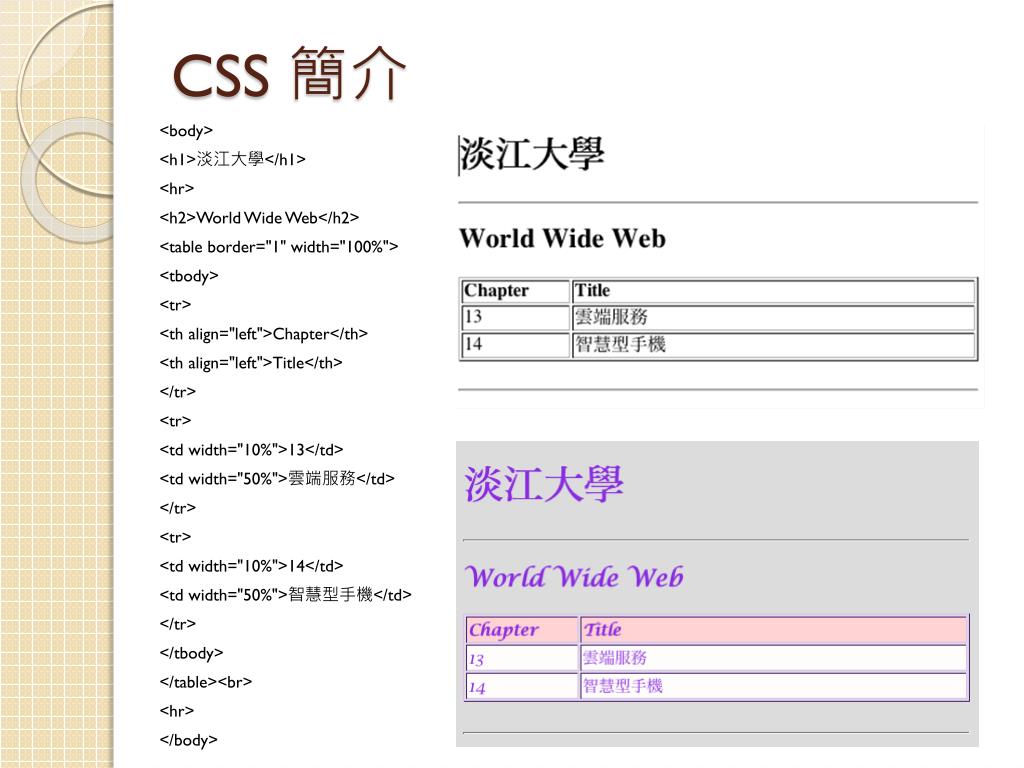The height and width of the screenshot is (768, 1024).
Task: Click the pink 'Chapter' header cell
Action: tap(522, 630)
